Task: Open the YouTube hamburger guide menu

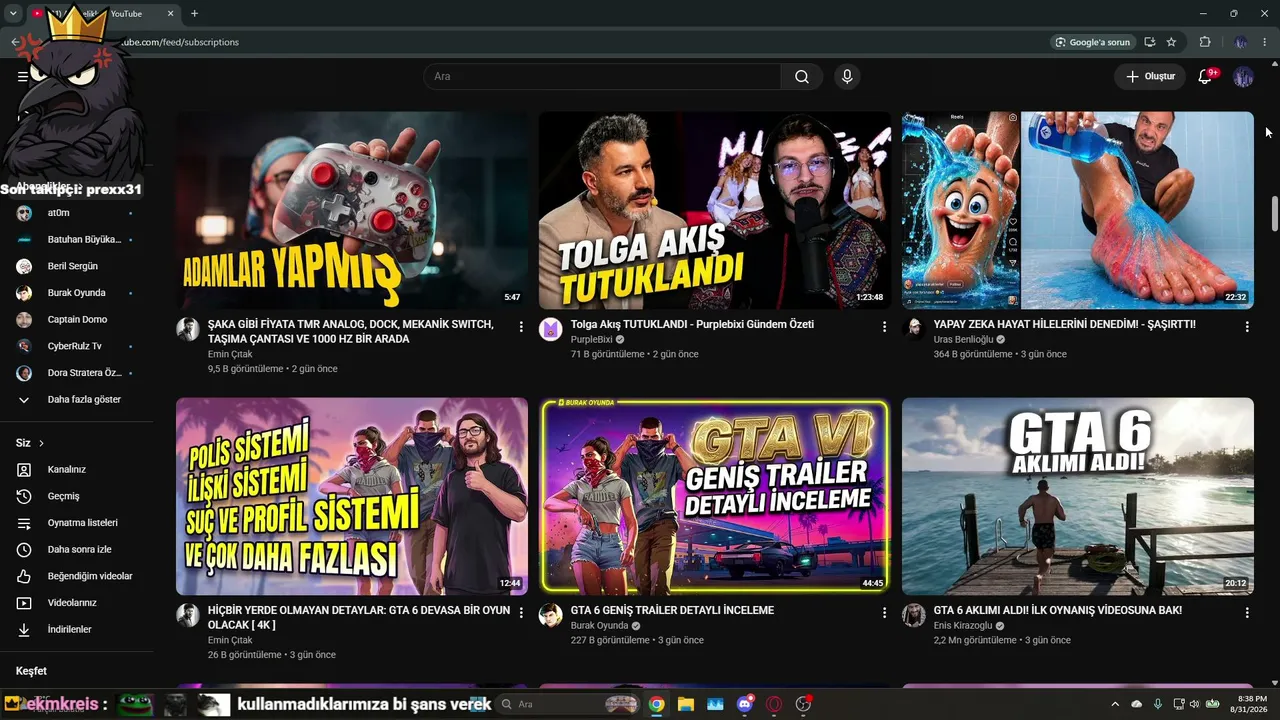Action: pyautogui.click(x=22, y=76)
